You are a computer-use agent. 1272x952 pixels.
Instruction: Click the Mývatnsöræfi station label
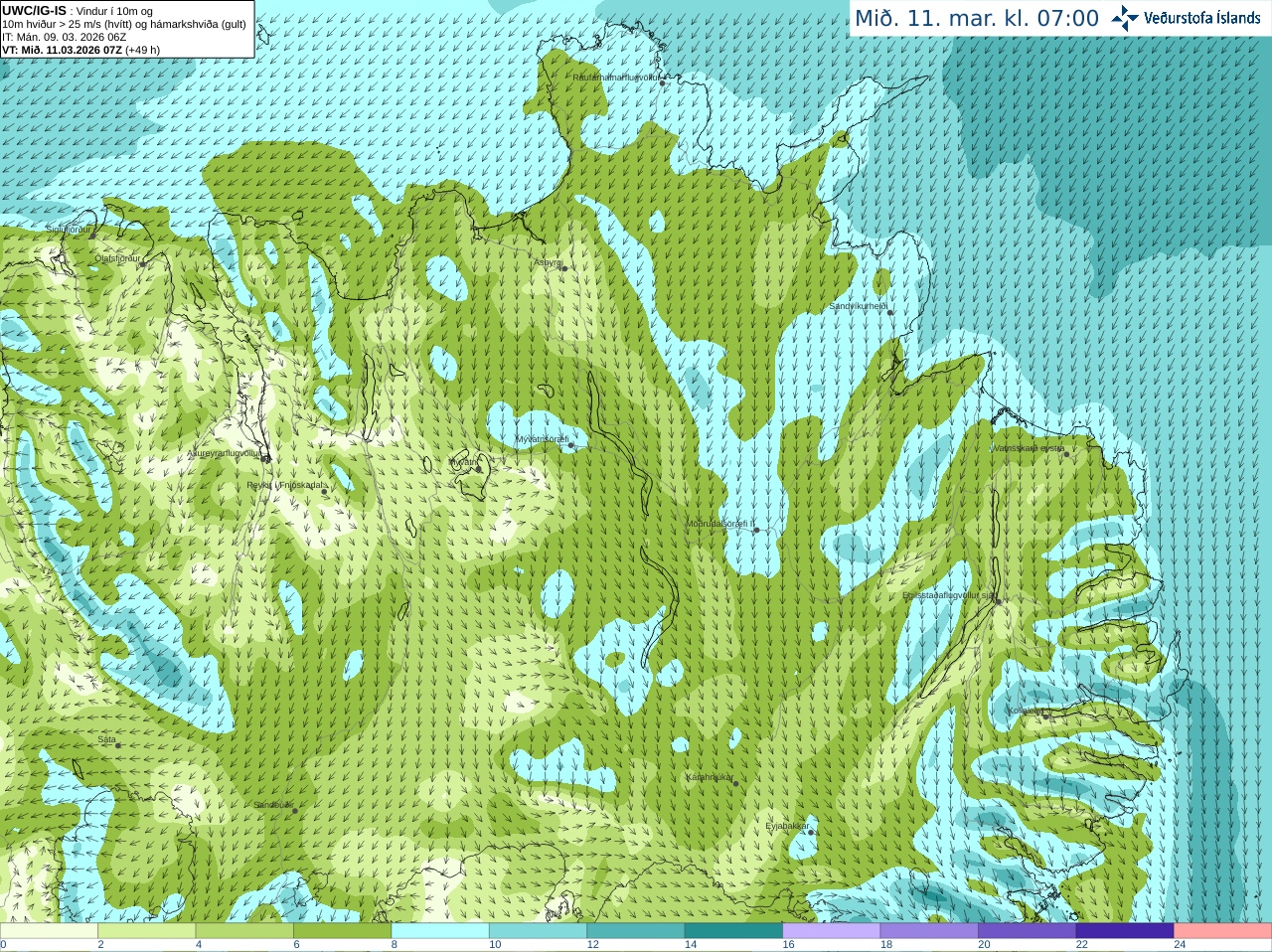[x=542, y=439]
